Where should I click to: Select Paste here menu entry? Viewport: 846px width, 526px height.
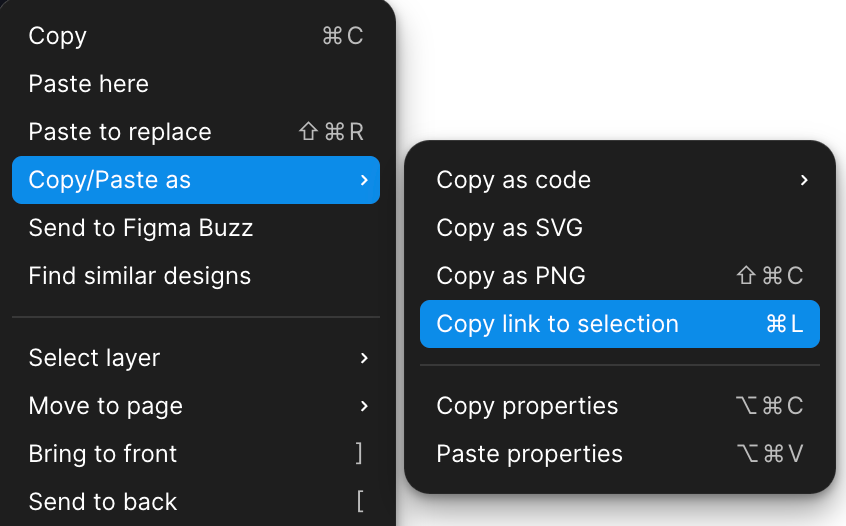(x=196, y=84)
